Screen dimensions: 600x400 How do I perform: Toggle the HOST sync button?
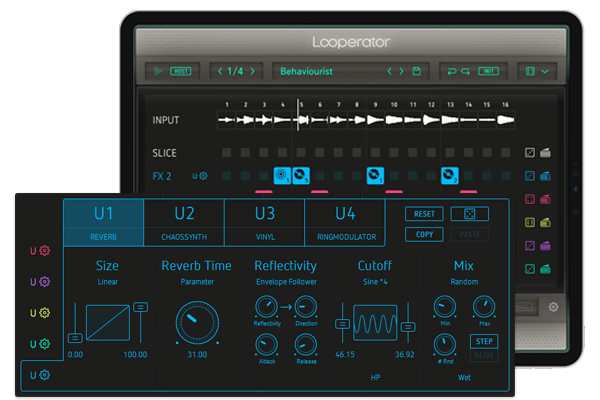click(181, 71)
